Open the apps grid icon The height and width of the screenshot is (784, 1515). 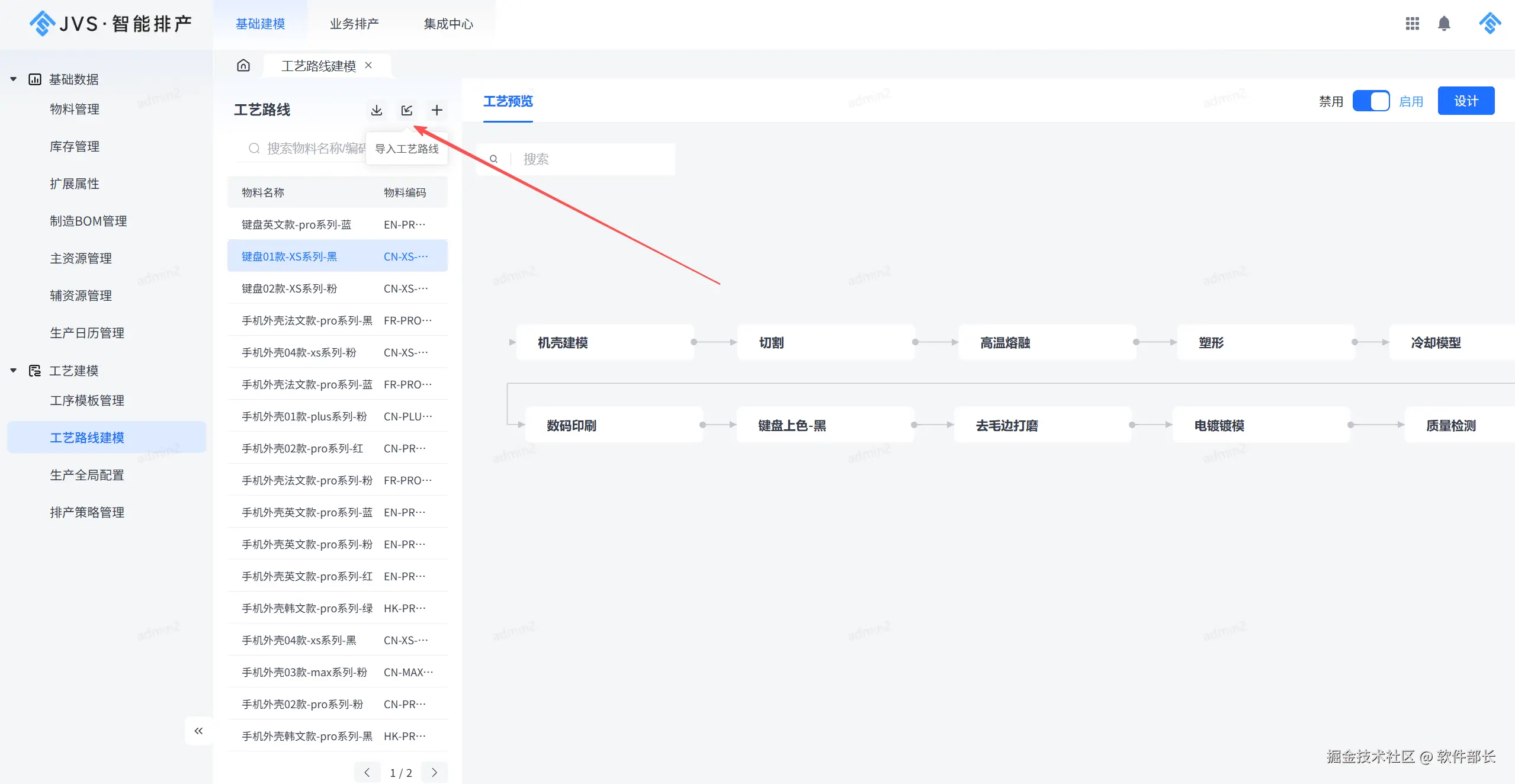(1412, 24)
